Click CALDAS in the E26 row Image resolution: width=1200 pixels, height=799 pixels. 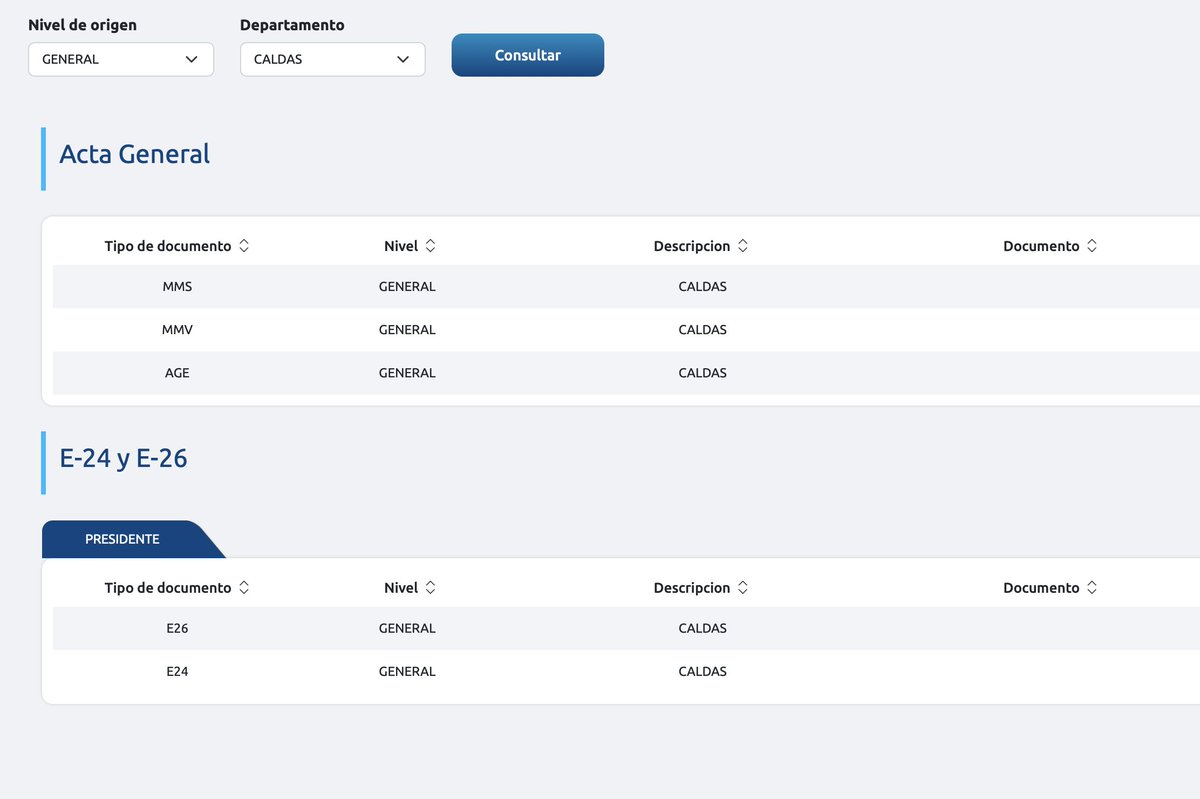pos(702,629)
